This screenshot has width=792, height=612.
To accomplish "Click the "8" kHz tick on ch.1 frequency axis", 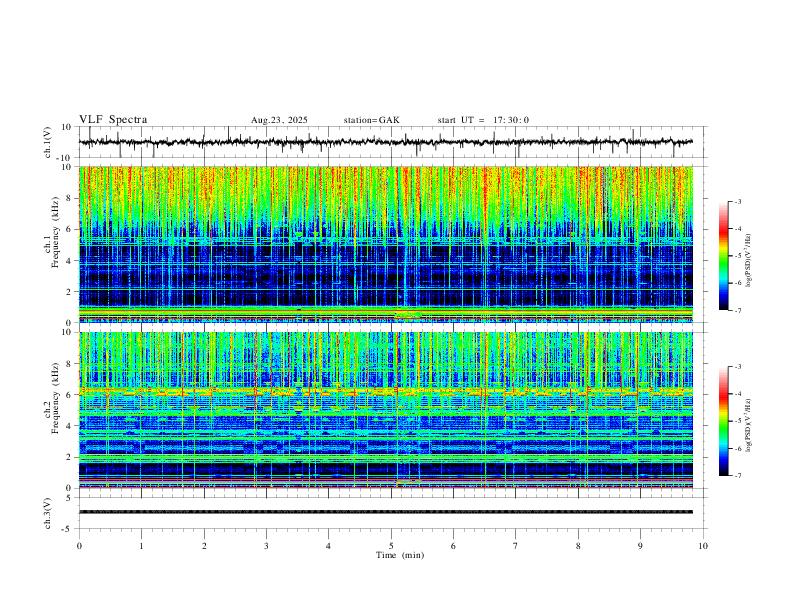I will 70,198.
